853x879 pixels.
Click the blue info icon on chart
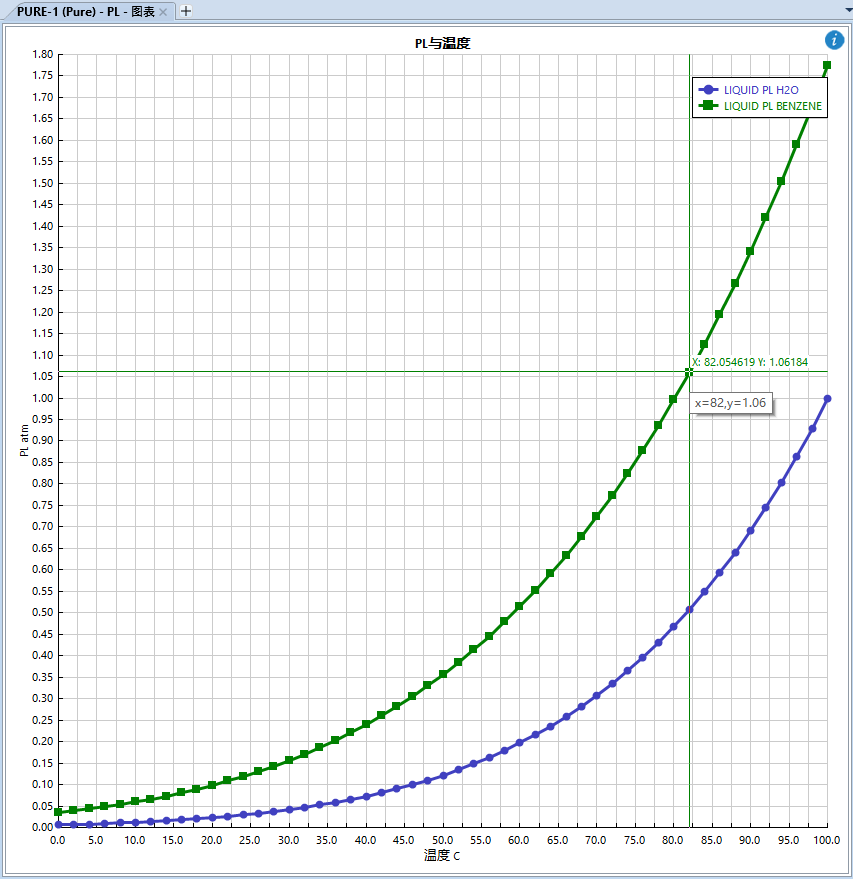click(x=834, y=40)
